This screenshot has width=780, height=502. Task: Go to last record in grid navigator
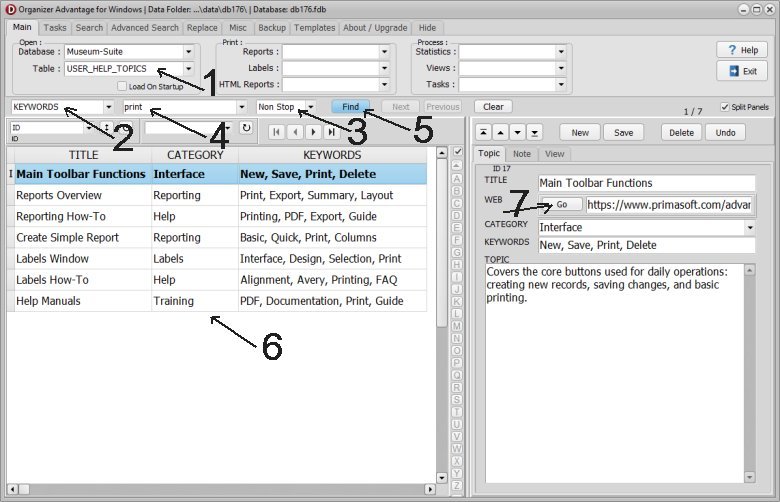click(330, 131)
